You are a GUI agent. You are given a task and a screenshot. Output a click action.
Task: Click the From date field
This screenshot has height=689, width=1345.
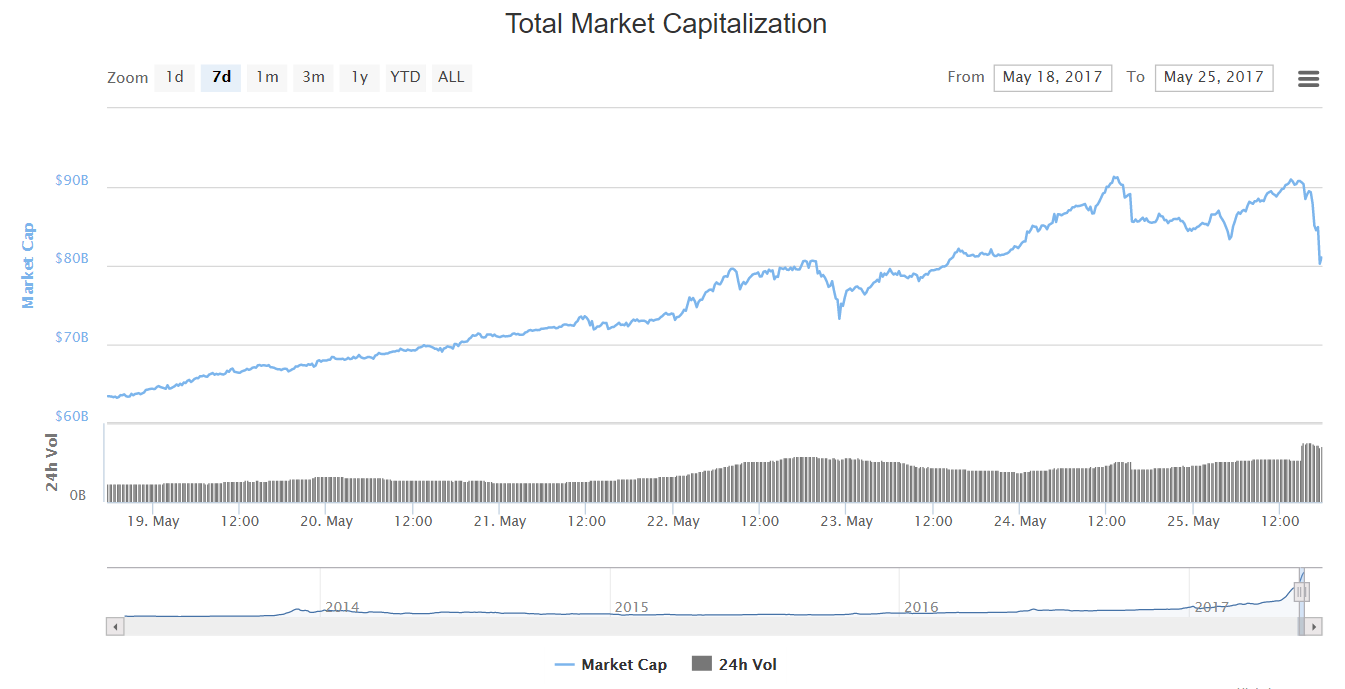[1052, 77]
